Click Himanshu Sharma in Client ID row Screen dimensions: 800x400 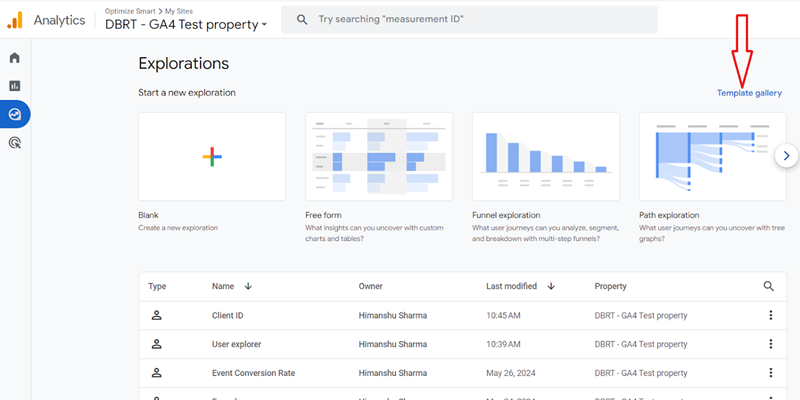point(392,315)
